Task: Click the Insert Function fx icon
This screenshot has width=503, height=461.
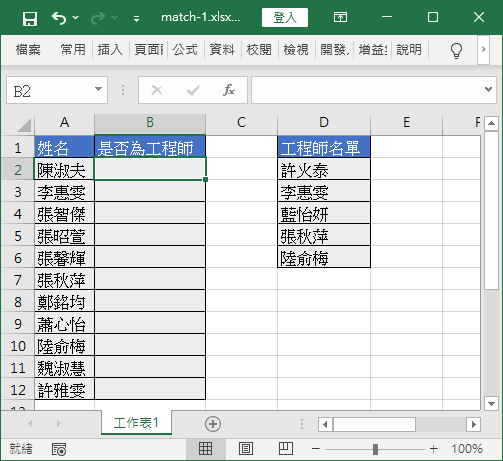Action: [x=229, y=90]
